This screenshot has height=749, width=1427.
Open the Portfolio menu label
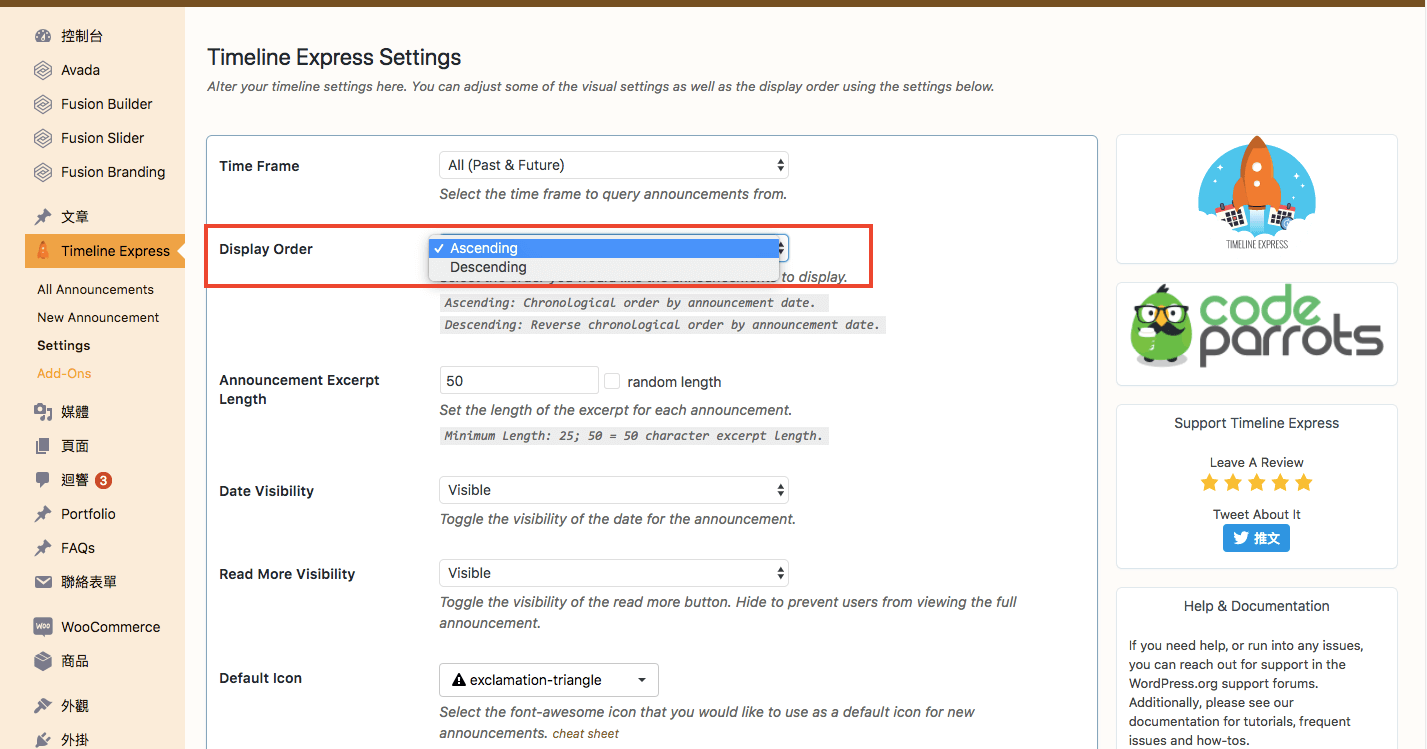pyautogui.click(x=88, y=514)
